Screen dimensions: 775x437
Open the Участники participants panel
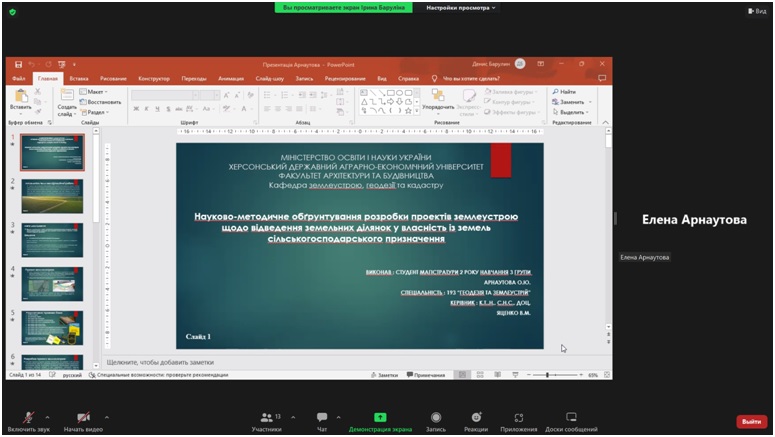click(267, 422)
